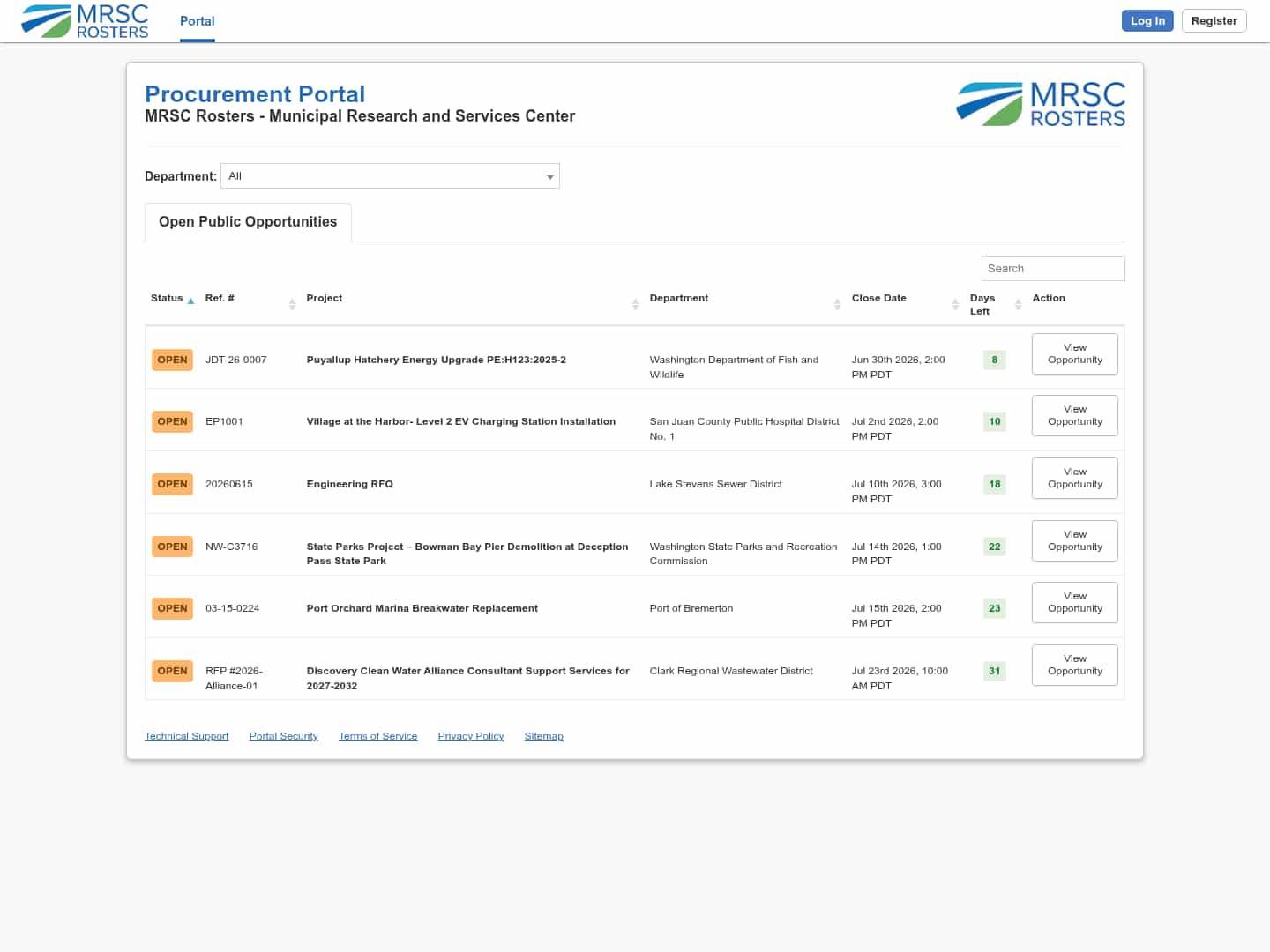Click the Log In button
Screen dimensions: 1270x952
(1147, 20)
